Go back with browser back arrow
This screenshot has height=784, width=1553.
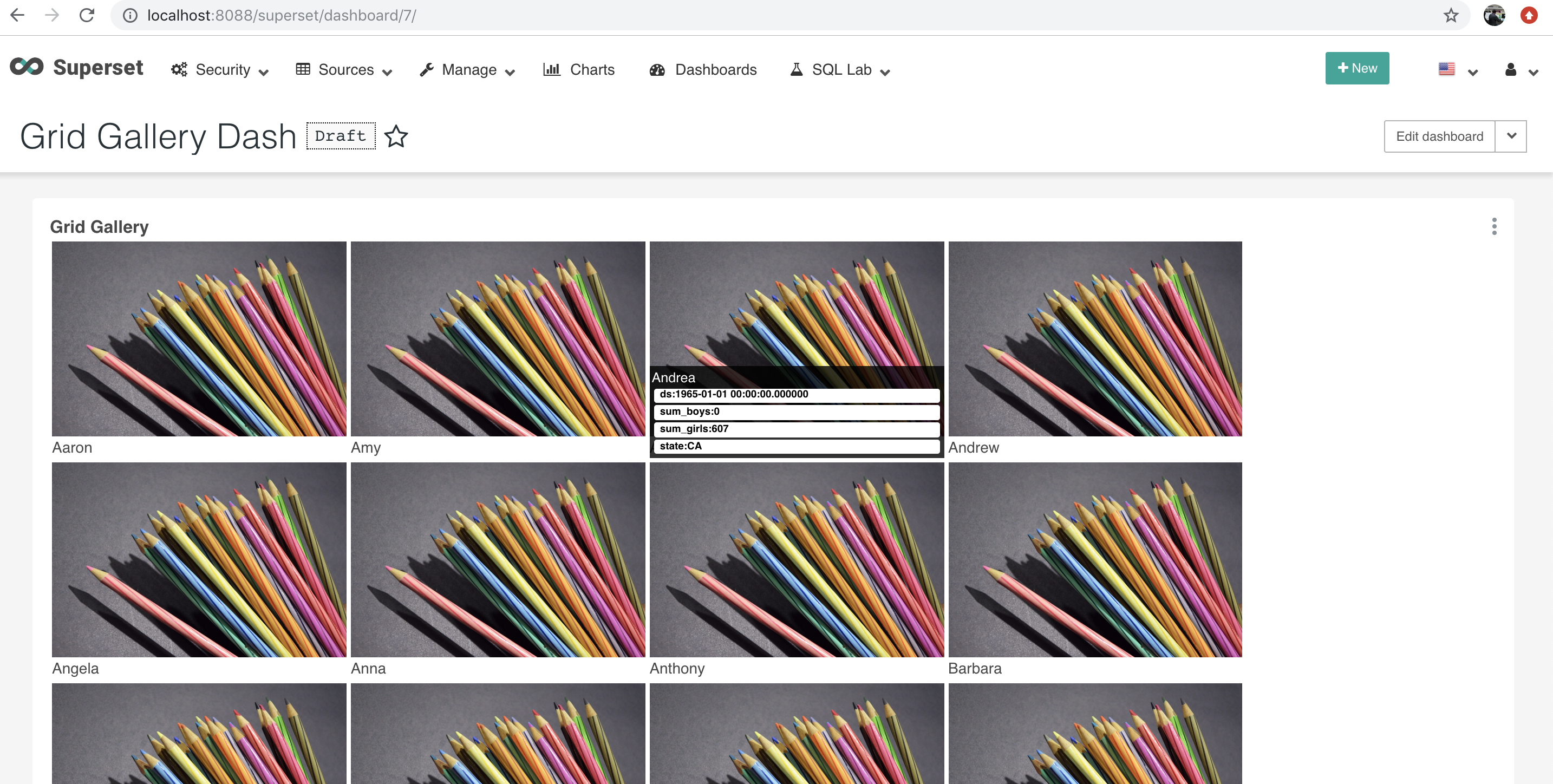click(17, 15)
